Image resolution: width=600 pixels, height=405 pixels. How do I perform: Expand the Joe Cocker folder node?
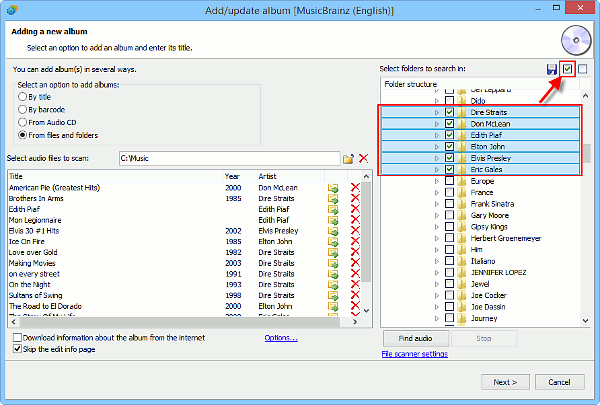437,296
